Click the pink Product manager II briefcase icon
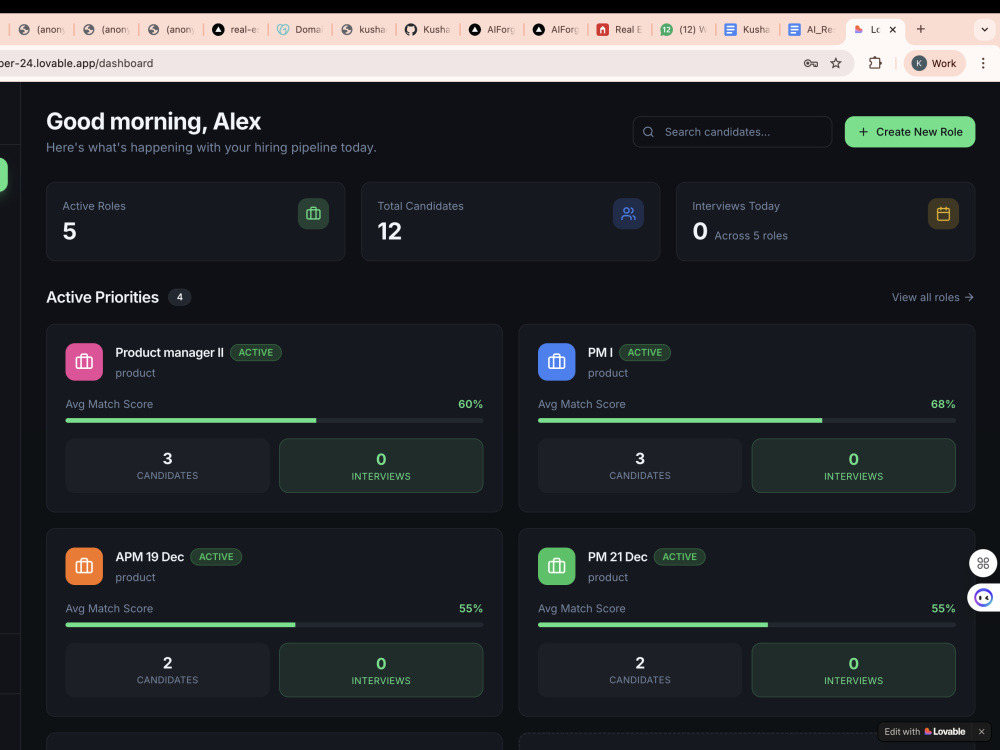1000x750 pixels. (84, 362)
